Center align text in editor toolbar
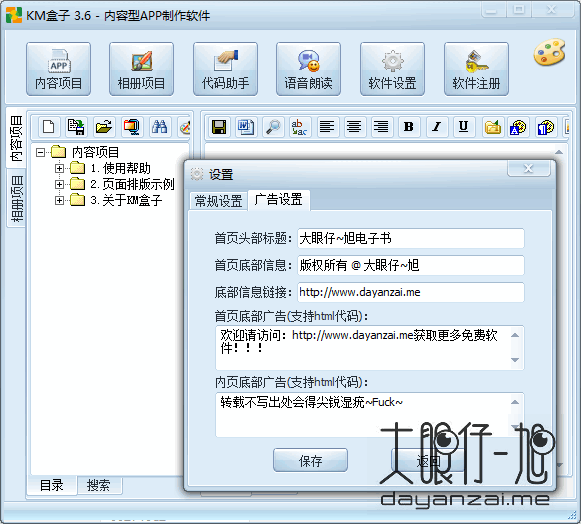Viewport: 581px width, 524px height. (354, 127)
